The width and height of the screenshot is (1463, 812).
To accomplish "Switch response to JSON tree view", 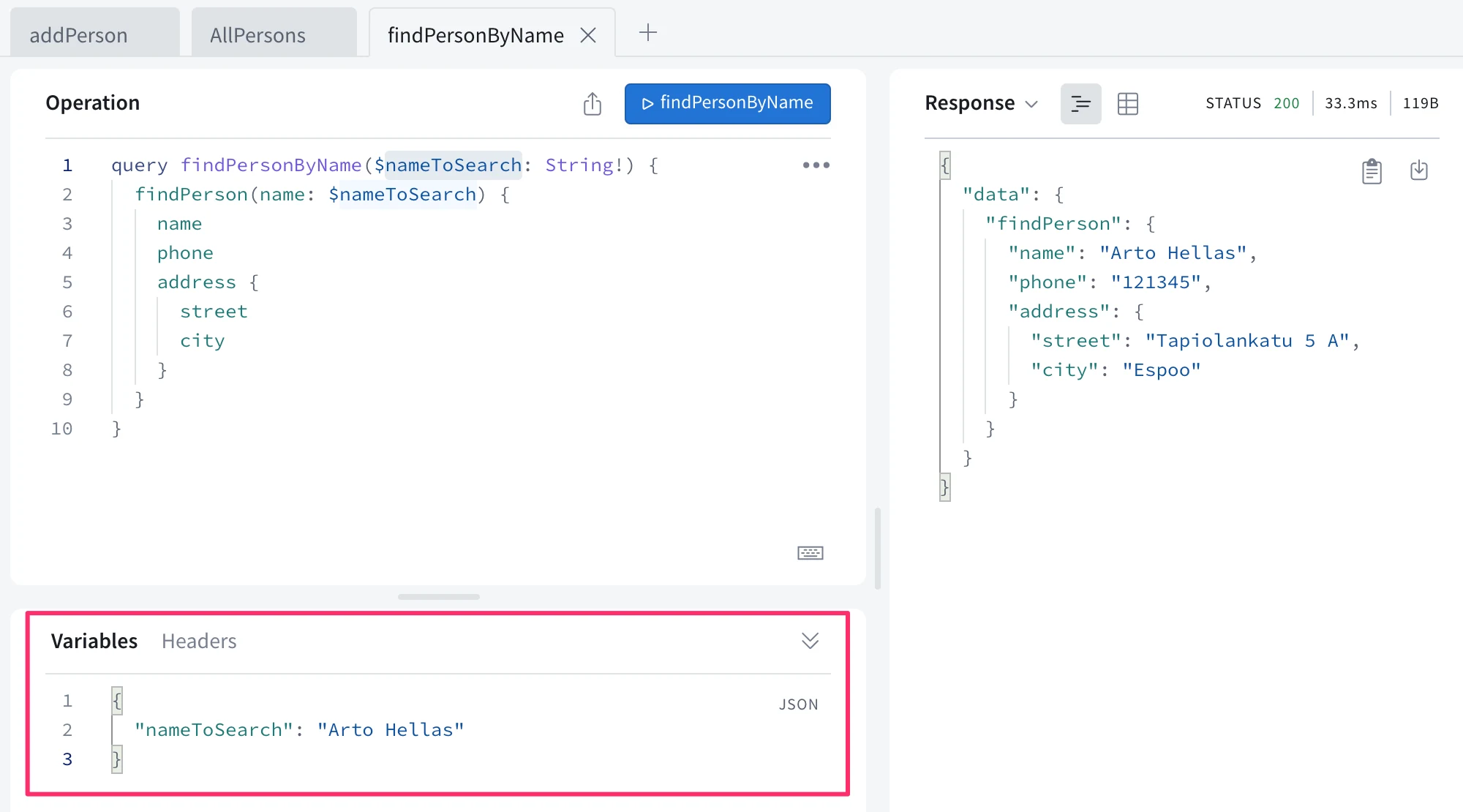I will tap(1080, 104).
